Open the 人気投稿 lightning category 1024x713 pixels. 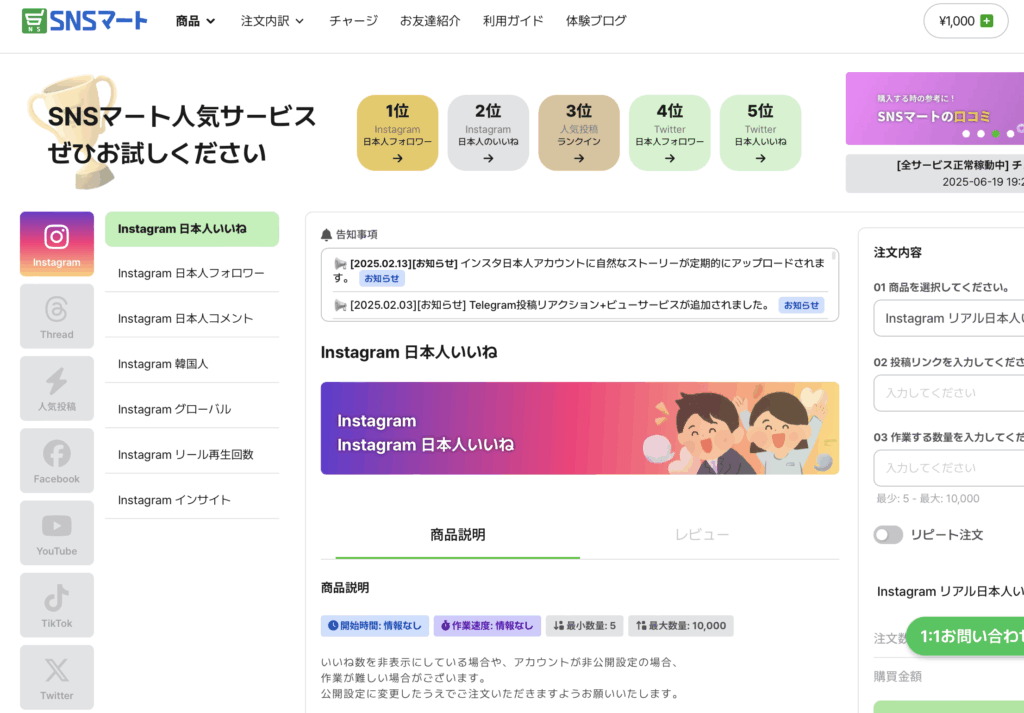pos(57,388)
